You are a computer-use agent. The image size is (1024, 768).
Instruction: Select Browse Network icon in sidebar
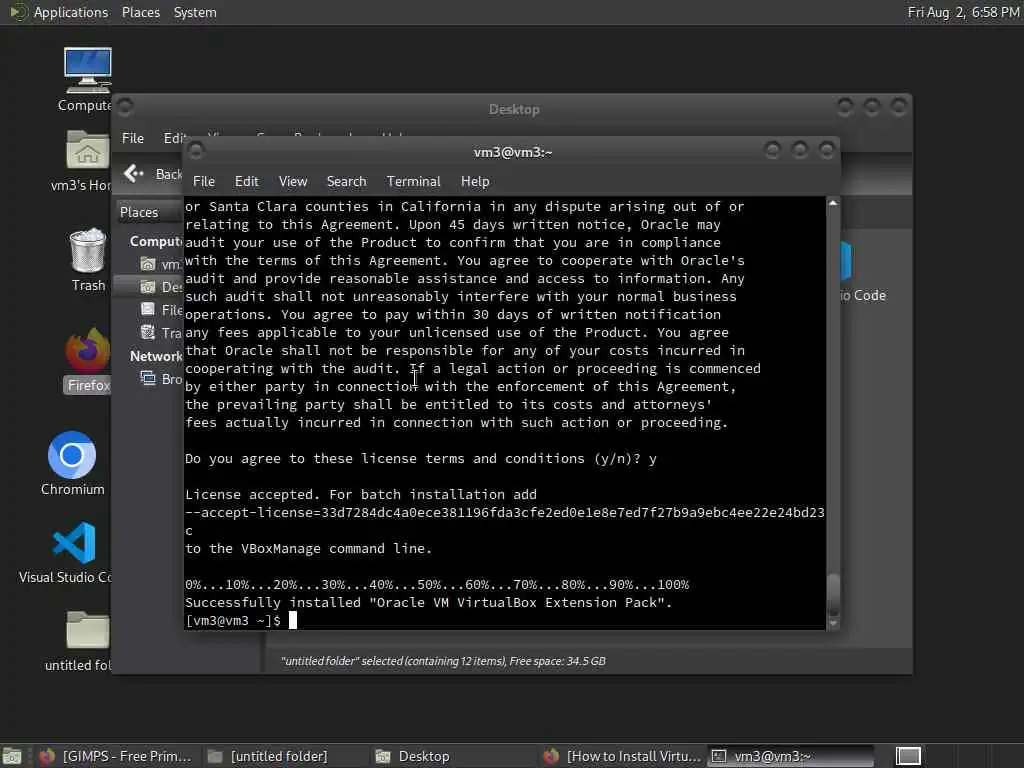tap(148, 379)
